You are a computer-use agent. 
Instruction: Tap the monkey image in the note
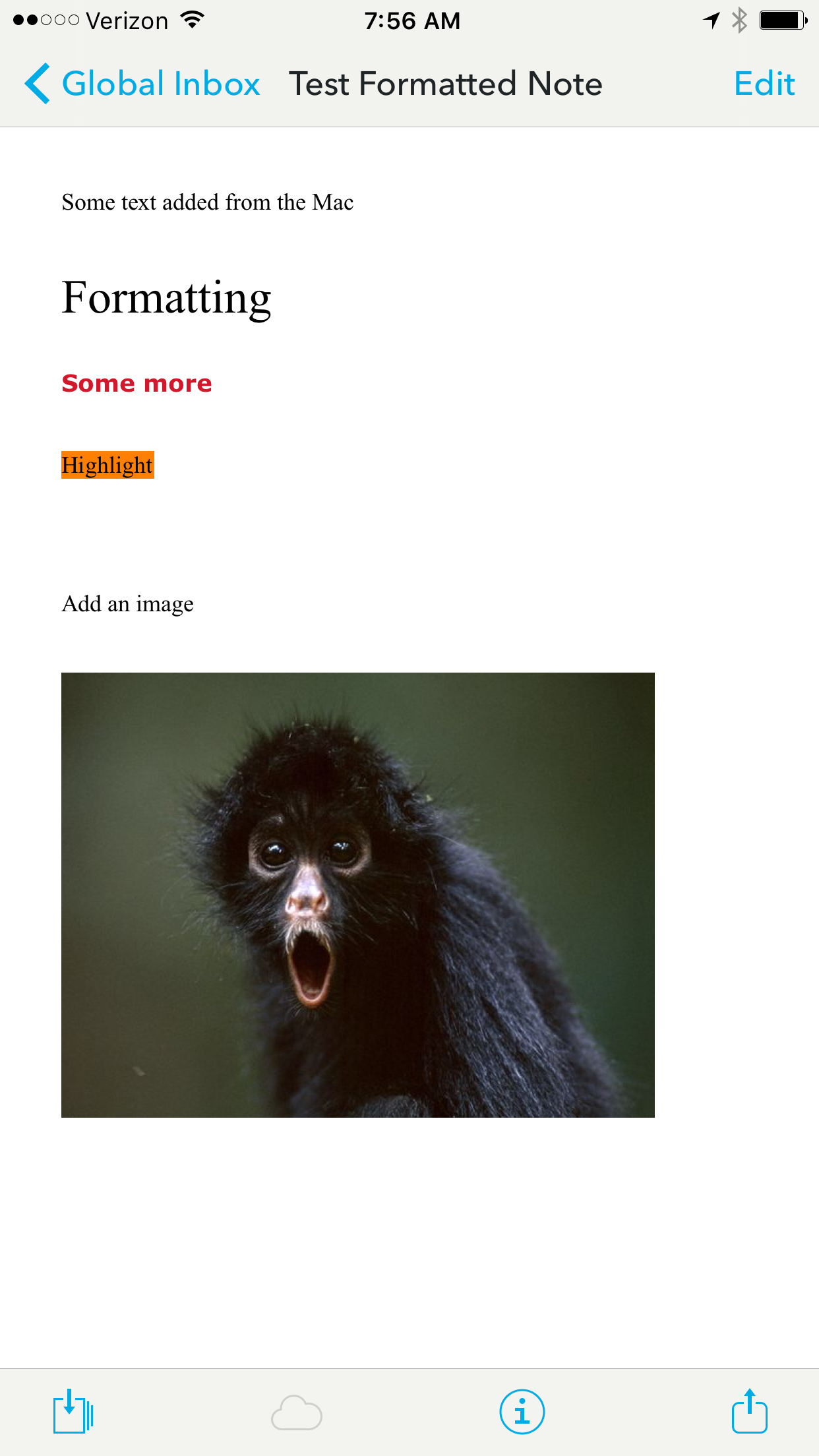pos(358,895)
